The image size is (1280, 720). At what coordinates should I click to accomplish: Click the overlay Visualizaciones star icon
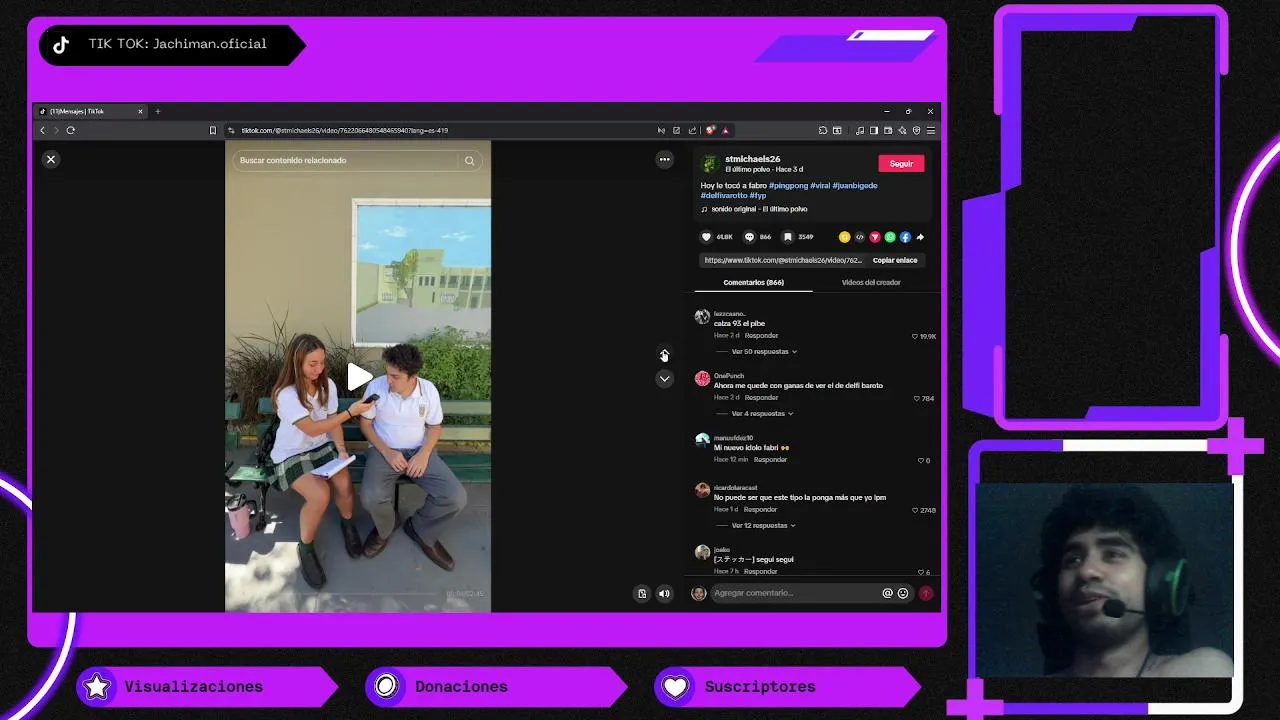[97, 687]
